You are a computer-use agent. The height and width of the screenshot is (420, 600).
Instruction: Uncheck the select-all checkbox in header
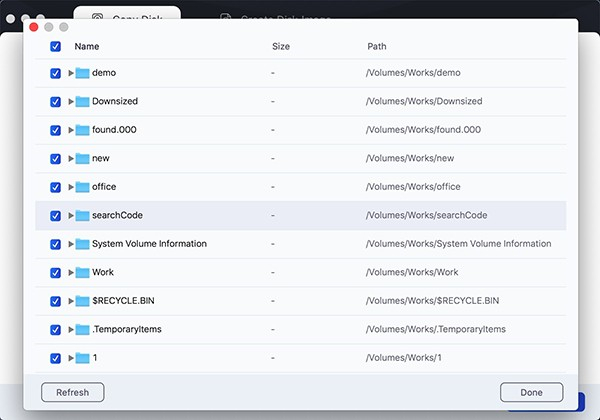point(55,46)
